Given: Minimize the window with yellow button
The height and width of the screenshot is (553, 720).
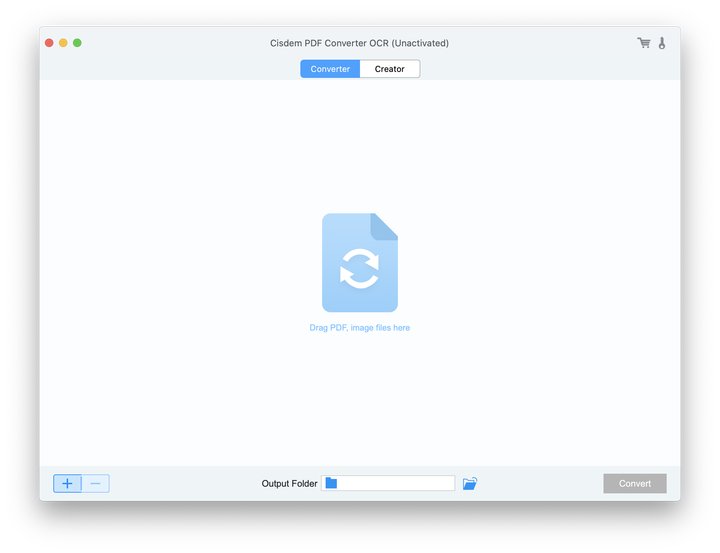Looking at the screenshot, I should click(x=63, y=43).
